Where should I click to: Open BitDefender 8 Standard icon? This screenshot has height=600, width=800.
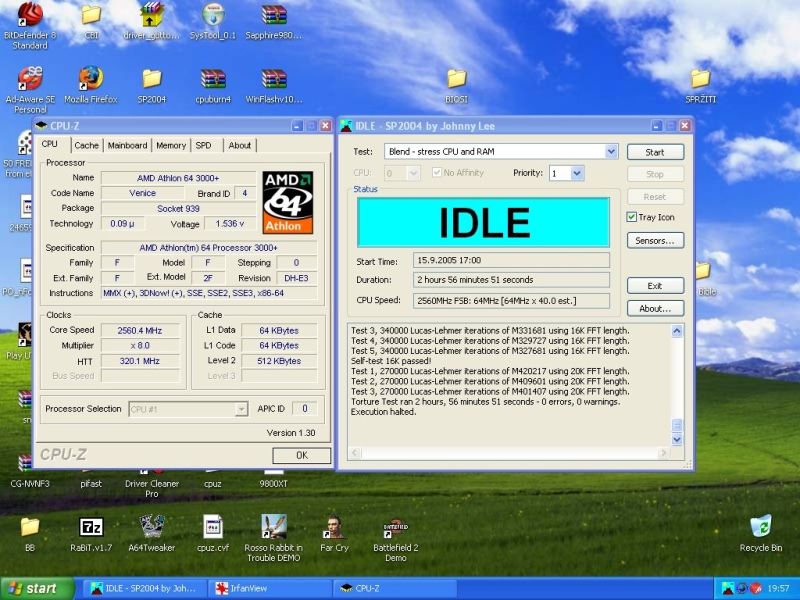(30, 15)
